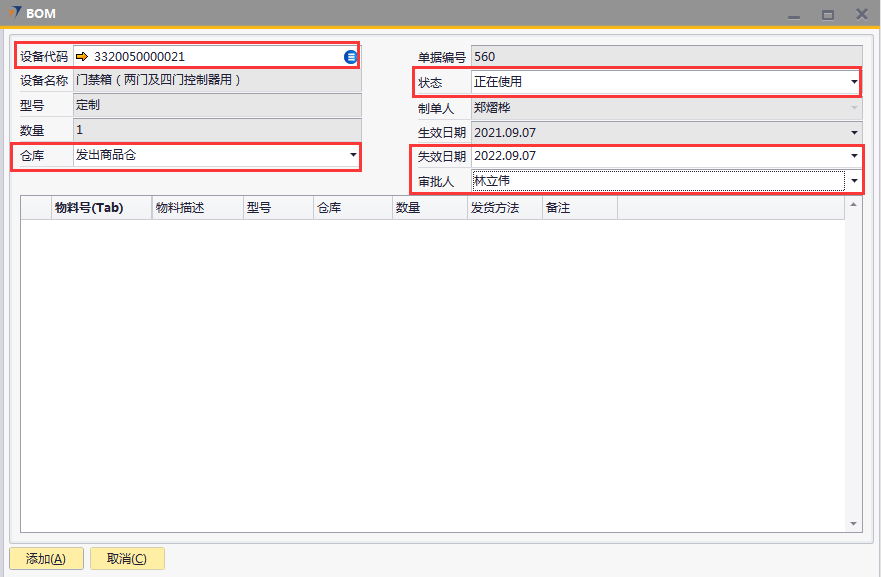Open the blue list icon in 设备代码 field

(350, 57)
